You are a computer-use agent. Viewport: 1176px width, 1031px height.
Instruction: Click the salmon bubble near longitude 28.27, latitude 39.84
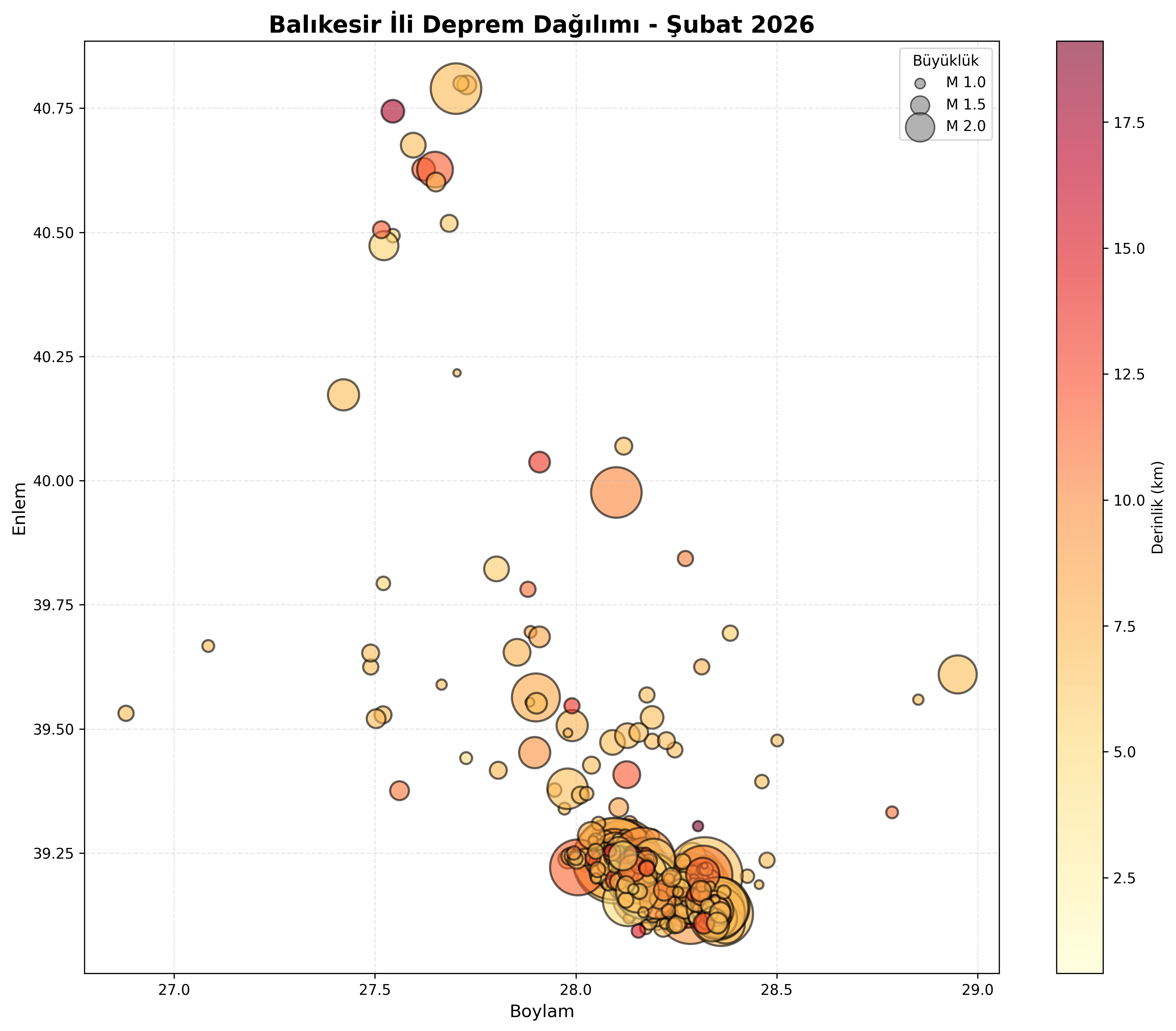pyautogui.click(x=685, y=559)
